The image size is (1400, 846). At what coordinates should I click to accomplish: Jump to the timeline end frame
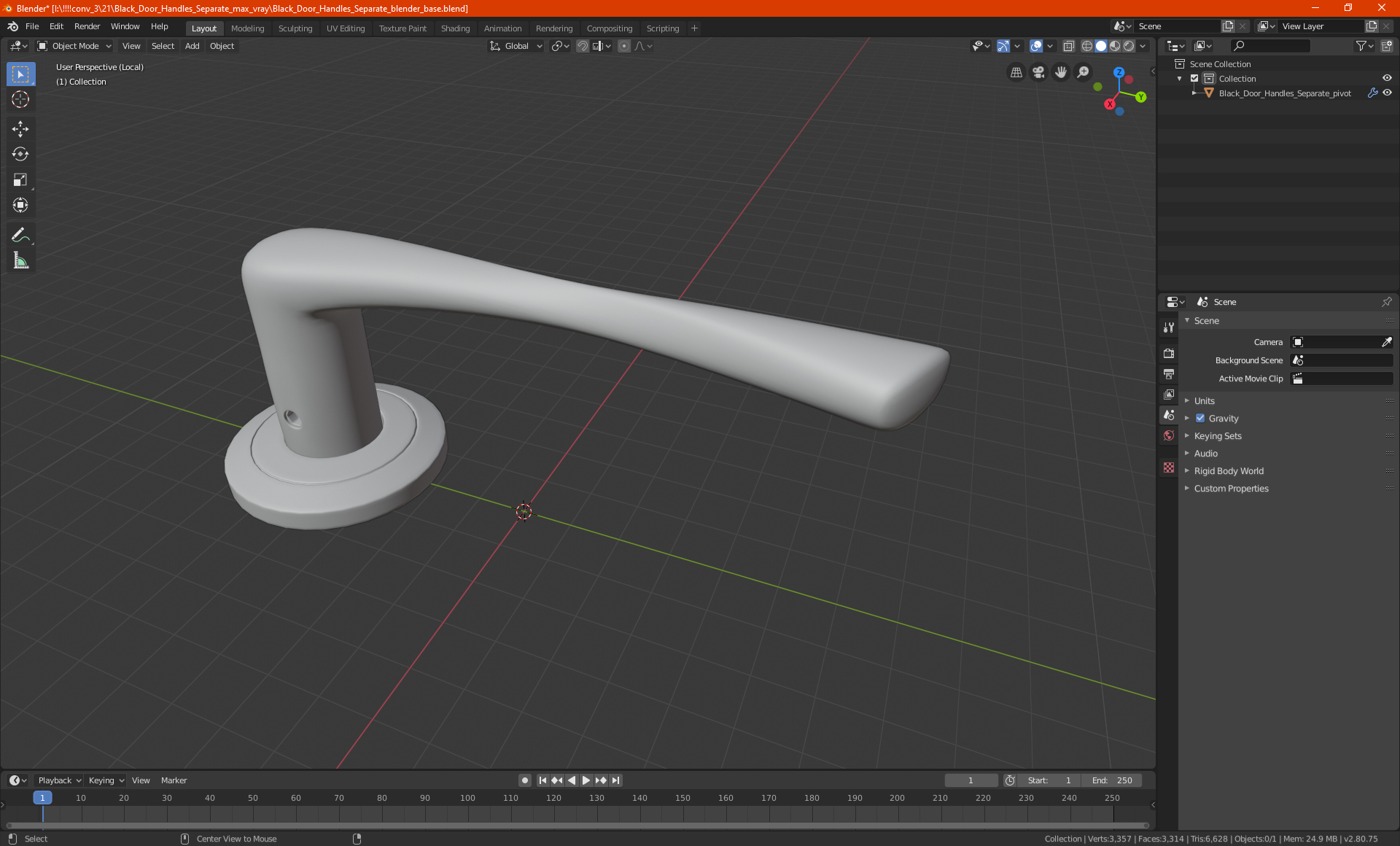point(616,780)
